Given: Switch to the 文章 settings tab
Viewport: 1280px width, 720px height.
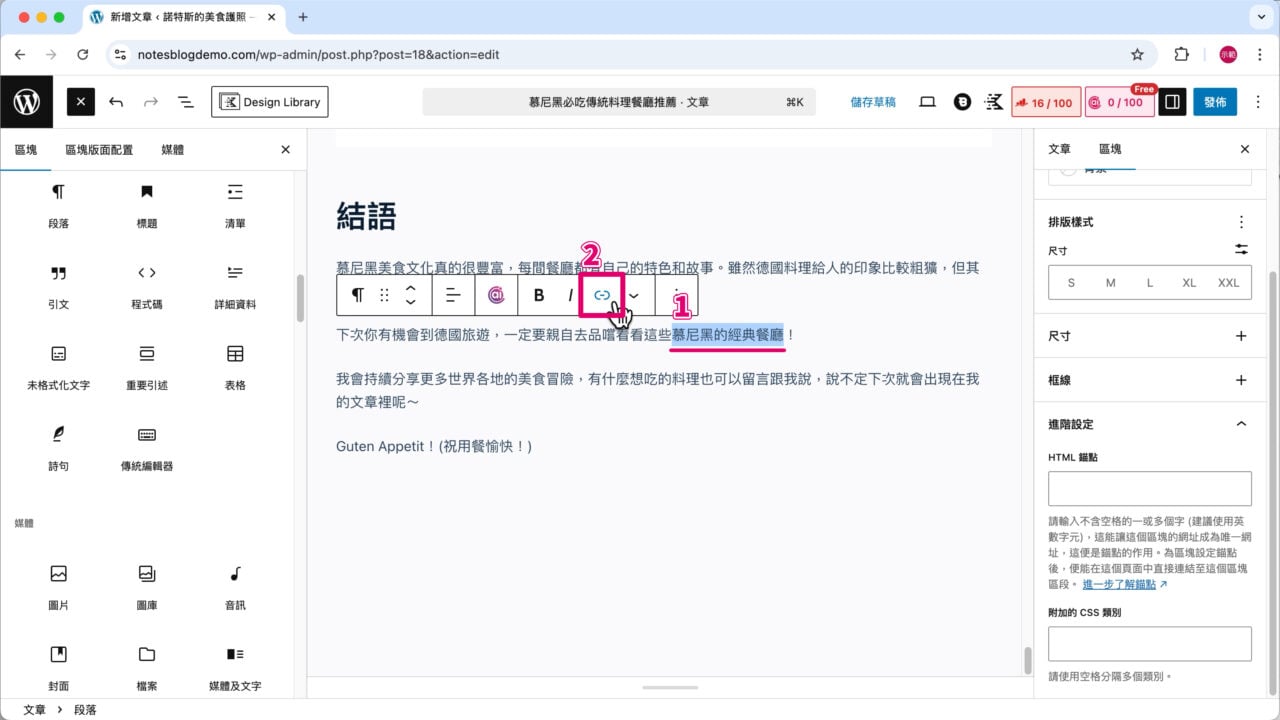Looking at the screenshot, I should coord(1059,149).
